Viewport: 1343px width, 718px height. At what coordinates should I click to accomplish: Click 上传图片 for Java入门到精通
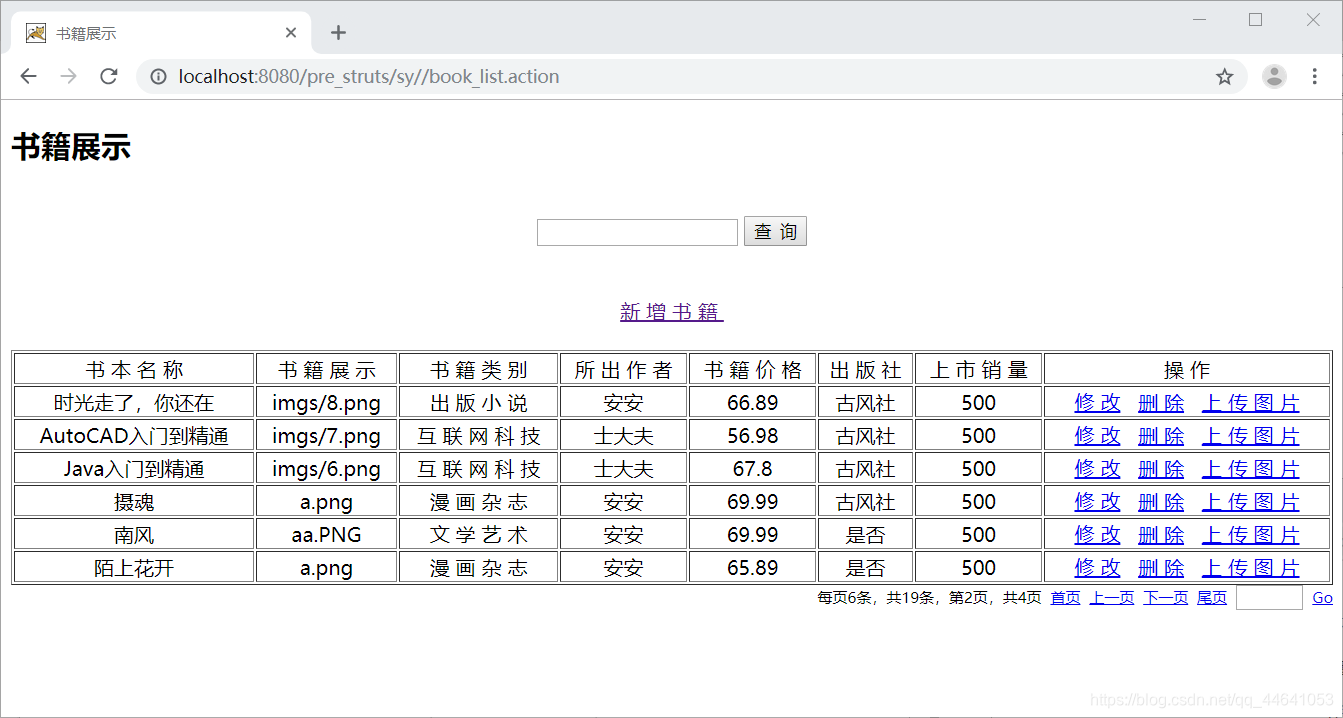coord(1251,469)
